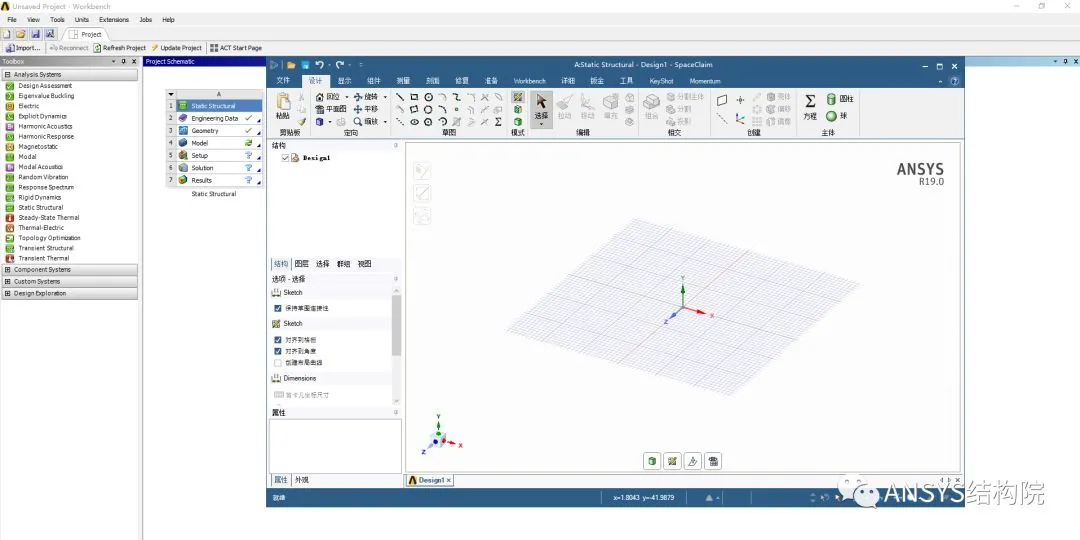
Task: Open the Undo history dropdown arrow
Action: click(x=329, y=65)
